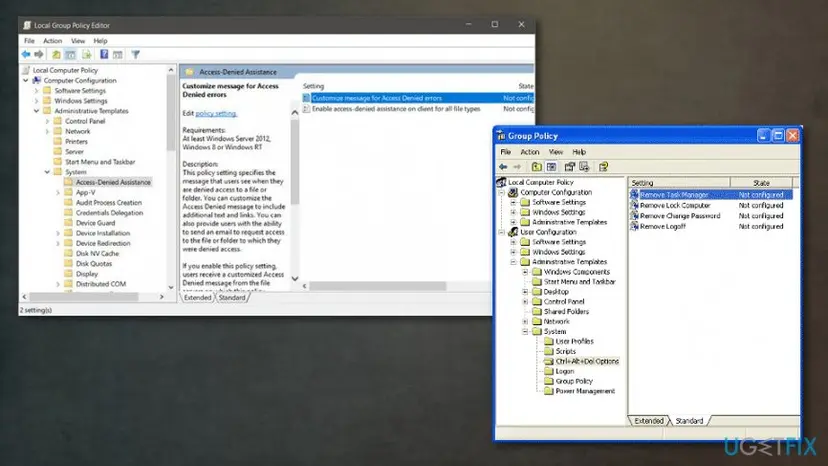Select Power Management folder in Group Policy window

585,391
